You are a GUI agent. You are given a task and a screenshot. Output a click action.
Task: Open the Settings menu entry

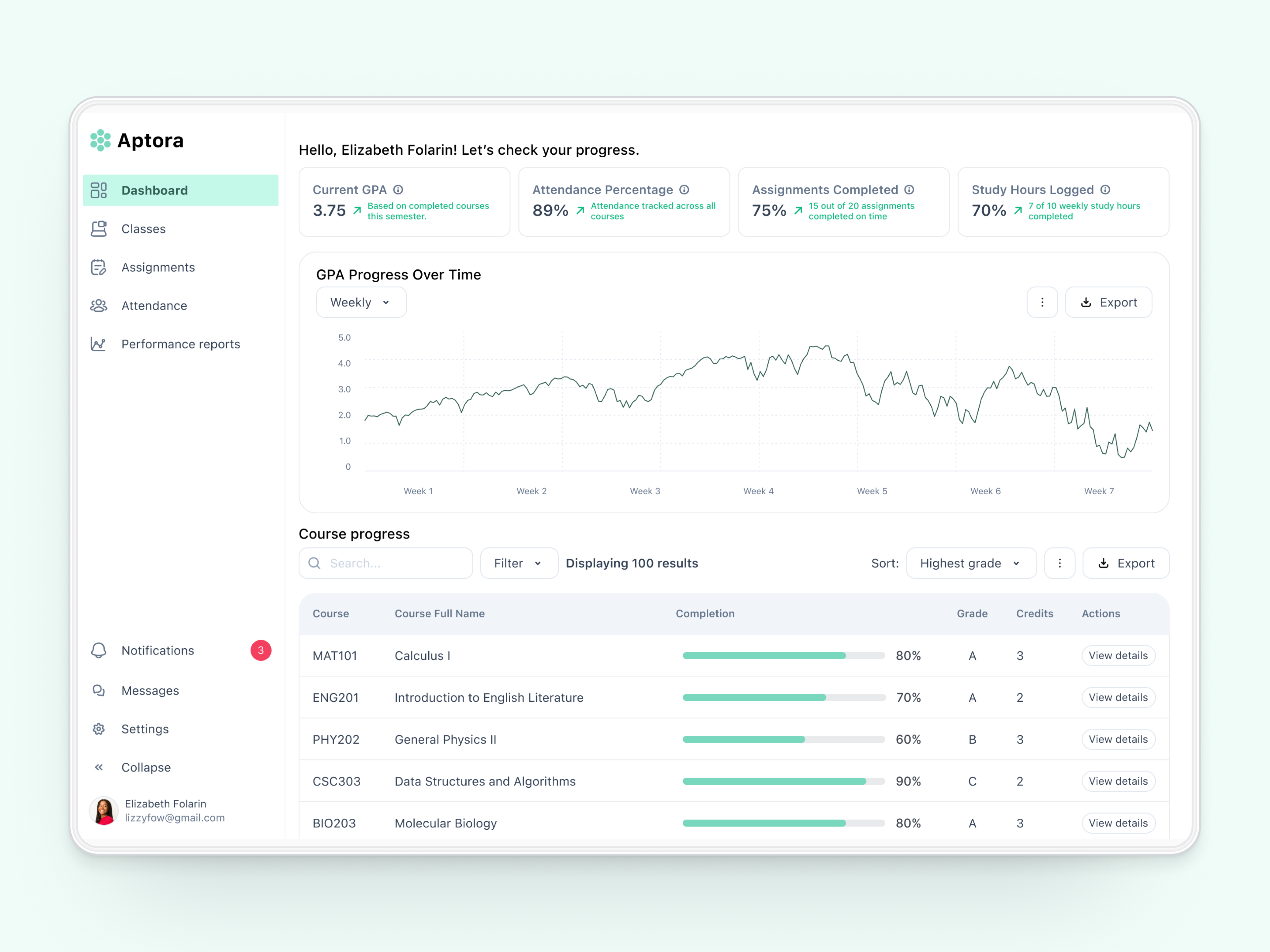pos(145,729)
